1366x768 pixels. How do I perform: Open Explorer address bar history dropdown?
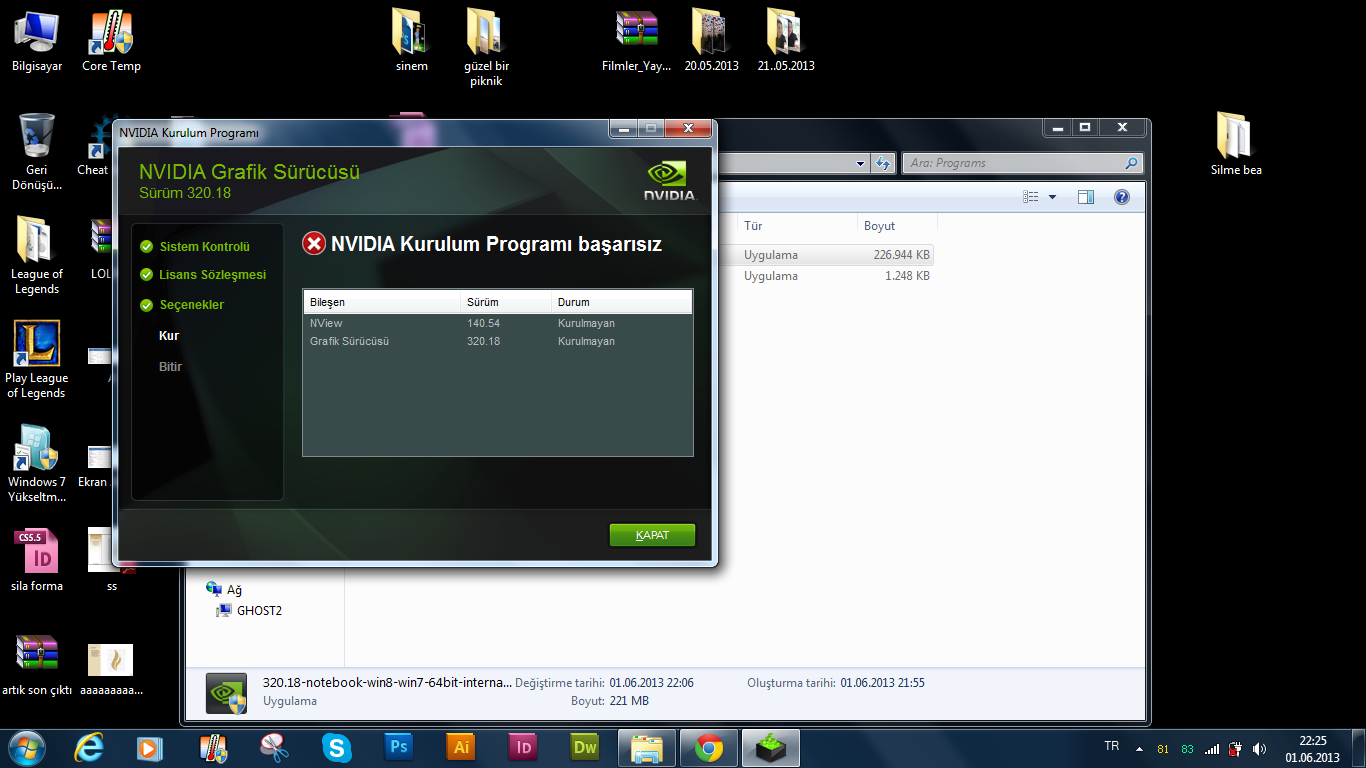point(861,163)
